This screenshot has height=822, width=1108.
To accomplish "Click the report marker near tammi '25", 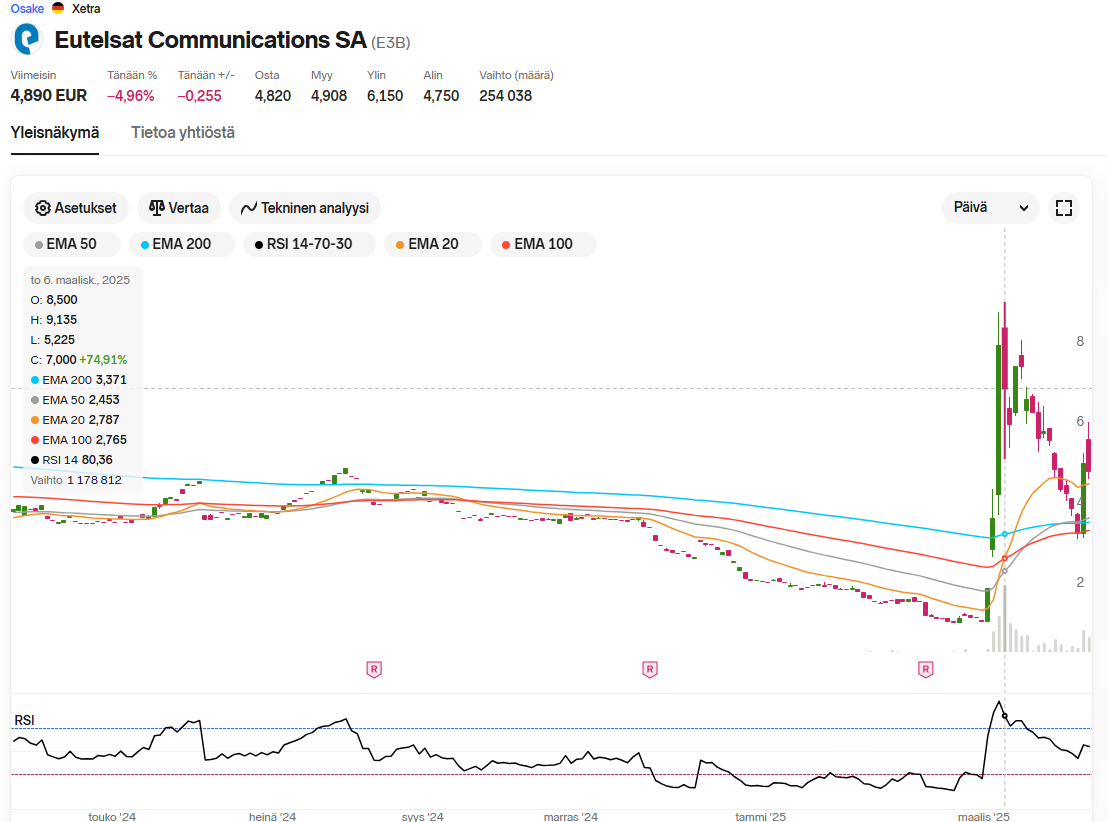I will click(x=926, y=669).
